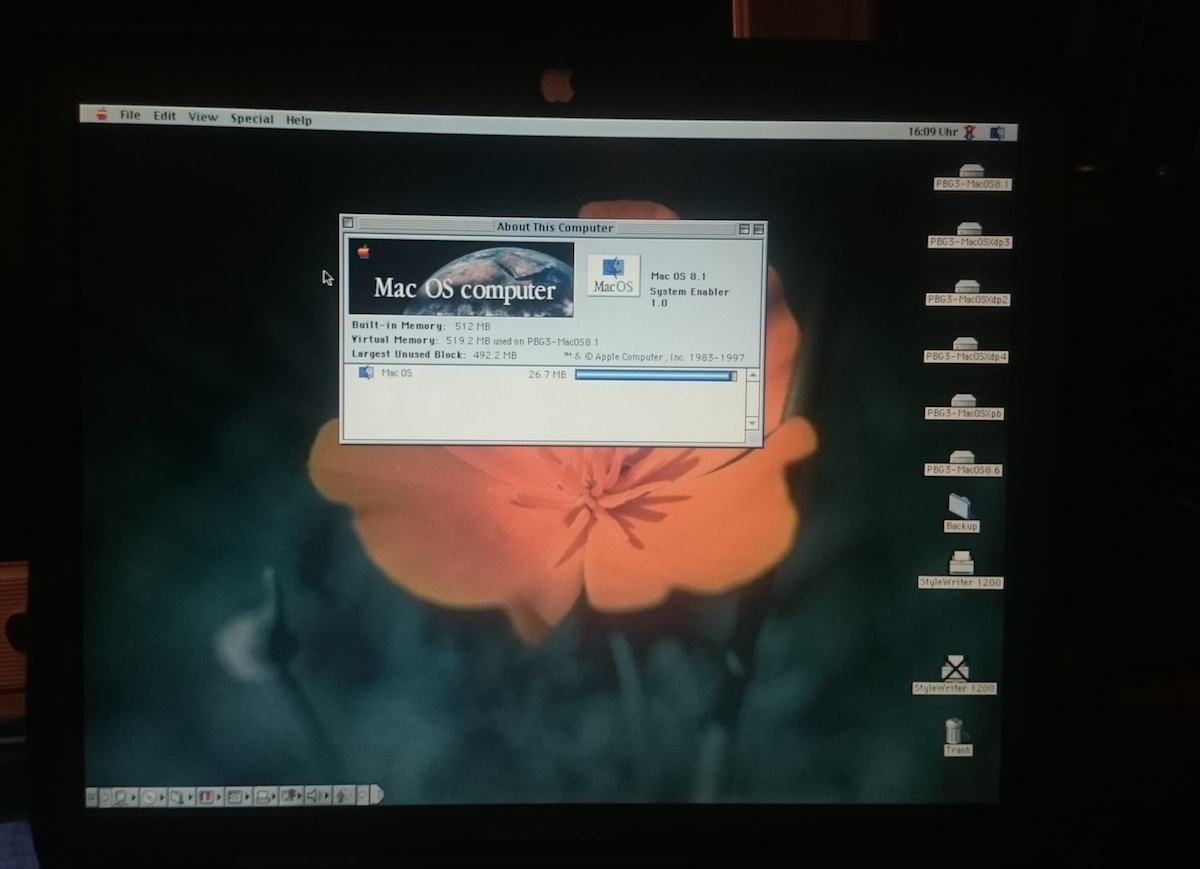Screen dimensions: 1200x869
Task: Expand the color depth module arrow
Action: pos(218,797)
